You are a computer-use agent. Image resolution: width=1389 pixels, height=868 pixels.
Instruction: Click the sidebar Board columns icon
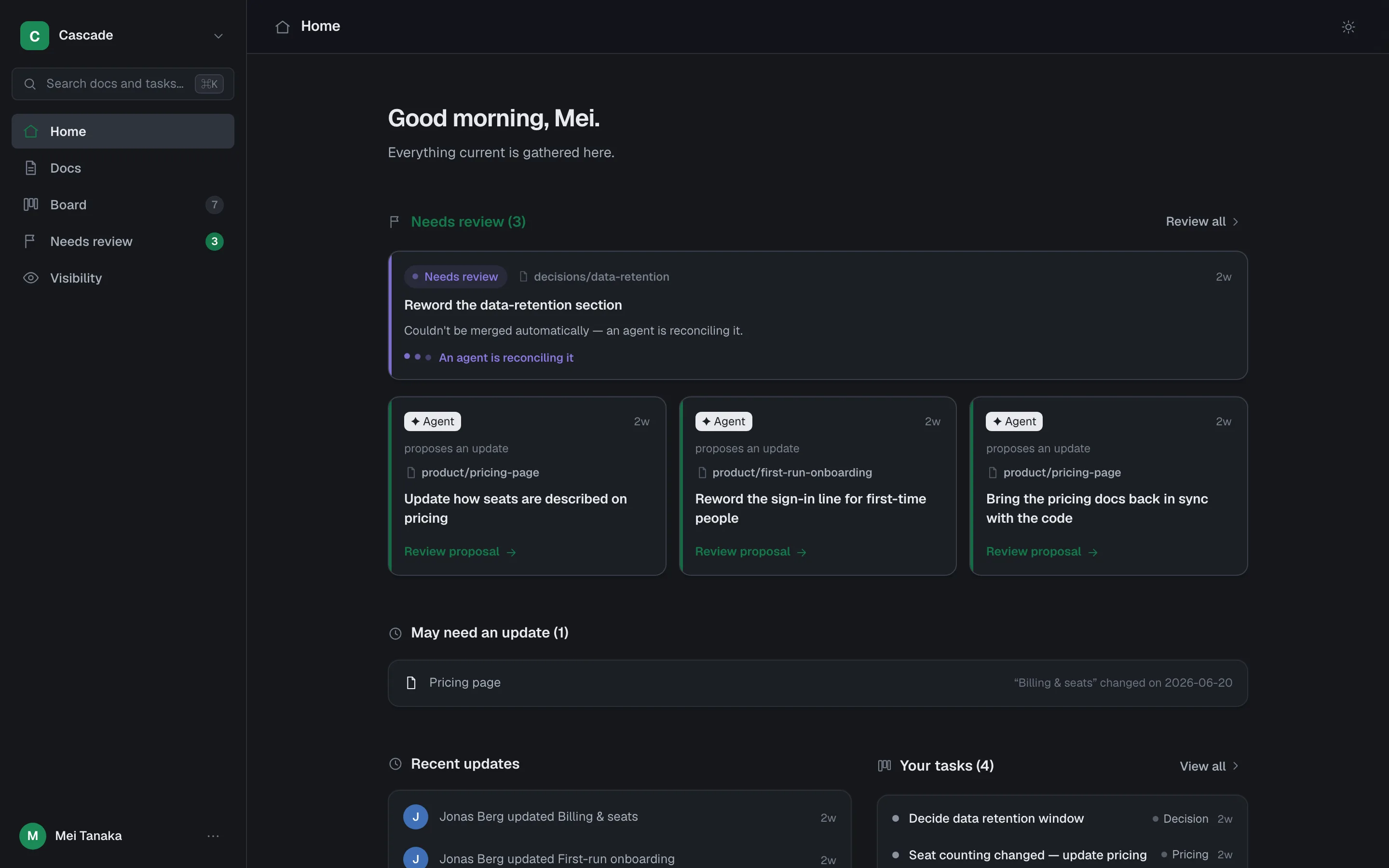tap(31, 204)
